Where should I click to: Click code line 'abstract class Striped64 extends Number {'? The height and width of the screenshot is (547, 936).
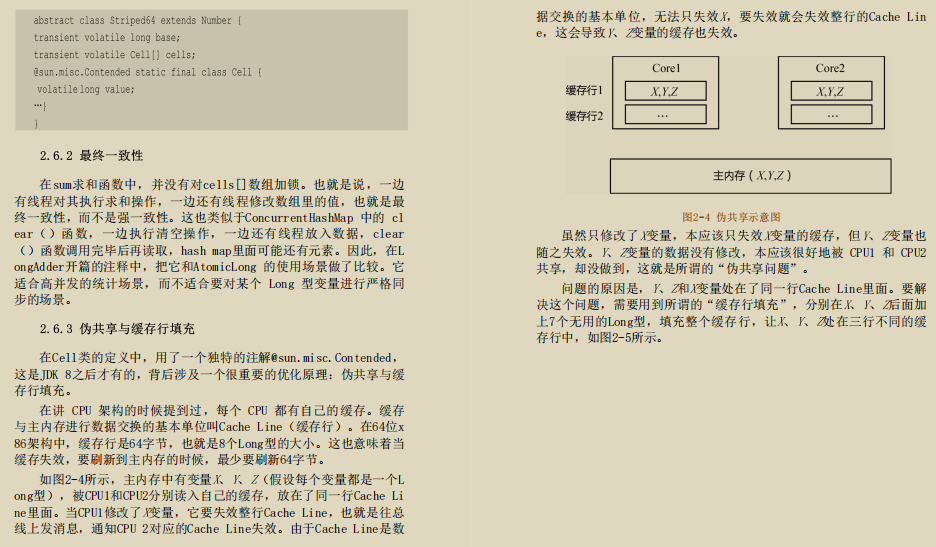(137, 20)
